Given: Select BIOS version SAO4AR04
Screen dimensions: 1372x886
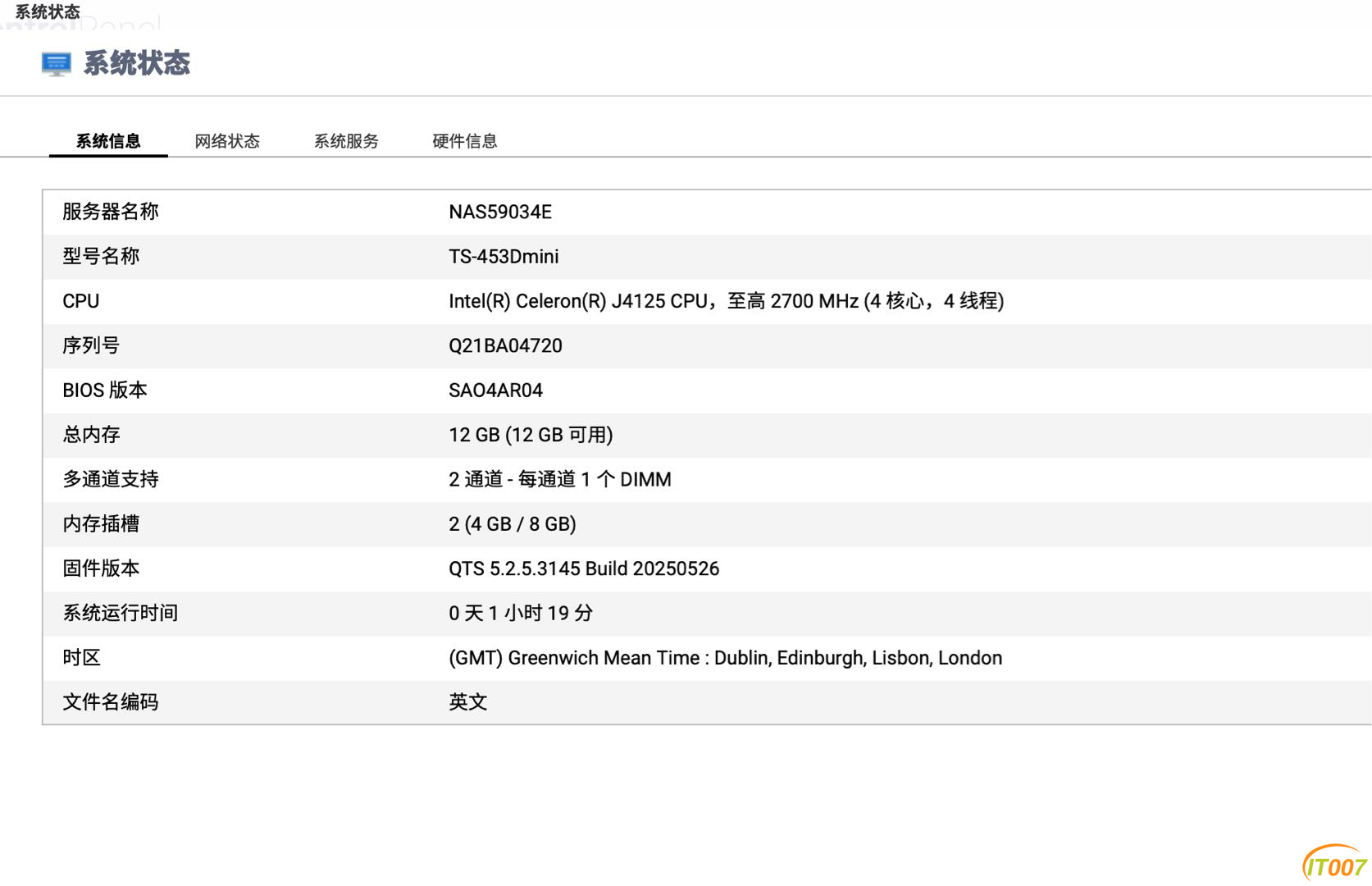Looking at the screenshot, I should point(495,390).
